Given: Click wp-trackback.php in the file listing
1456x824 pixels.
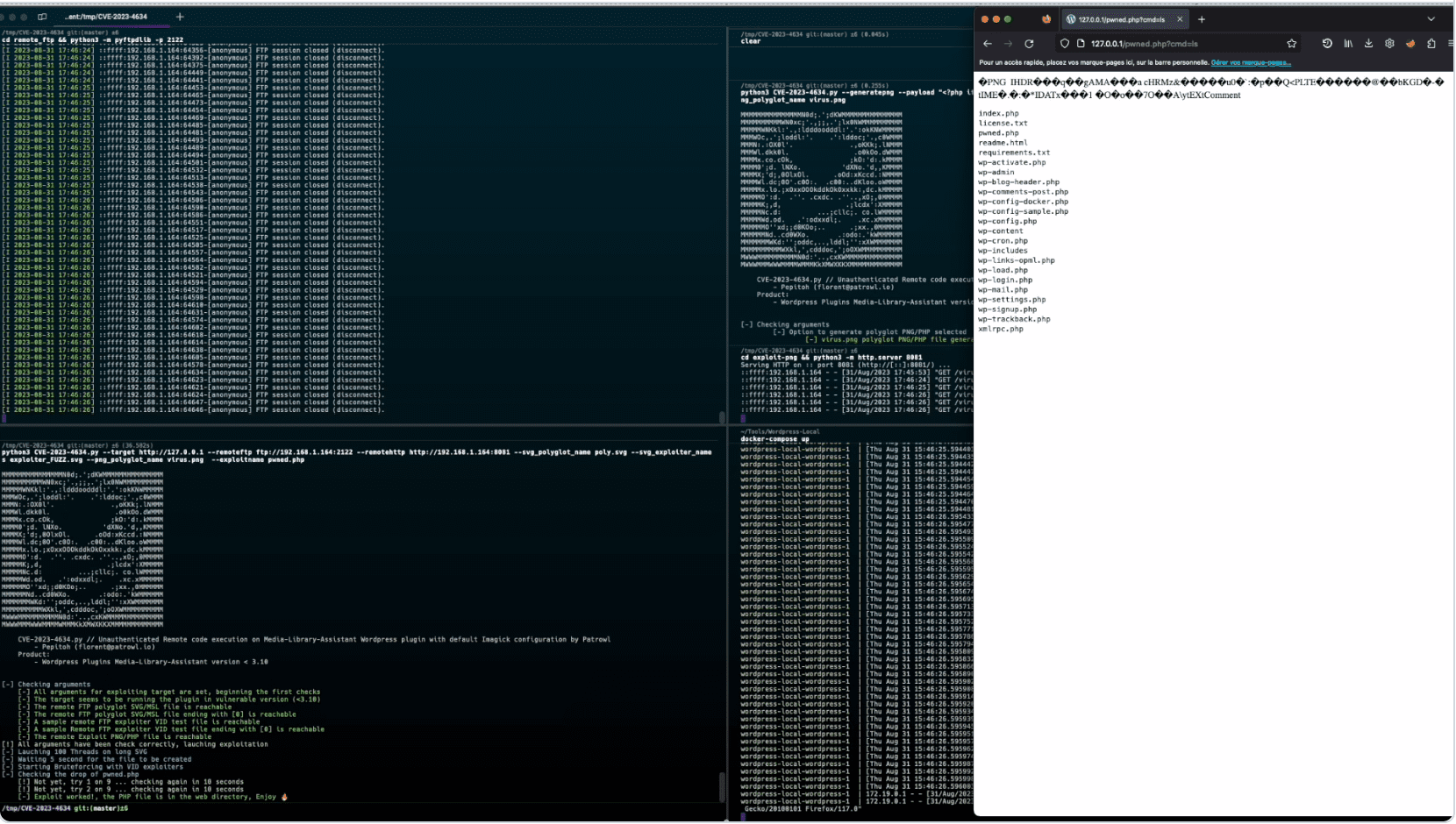Looking at the screenshot, I should click(x=1014, y=319).
